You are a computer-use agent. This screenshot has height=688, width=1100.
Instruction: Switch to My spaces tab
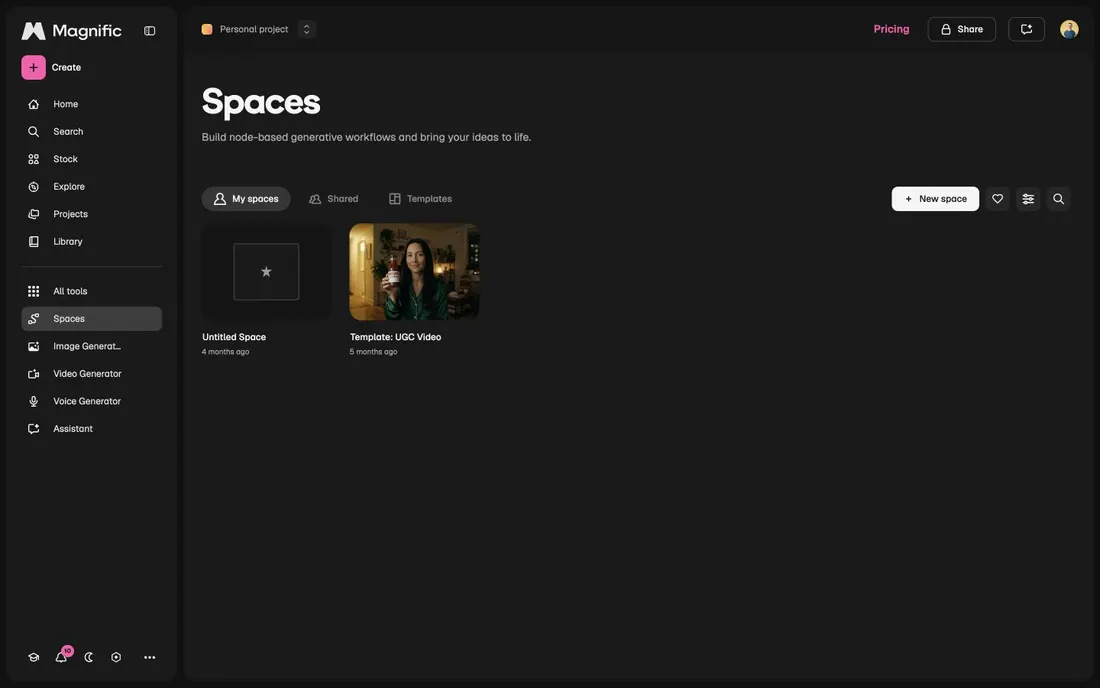[246, 198]
